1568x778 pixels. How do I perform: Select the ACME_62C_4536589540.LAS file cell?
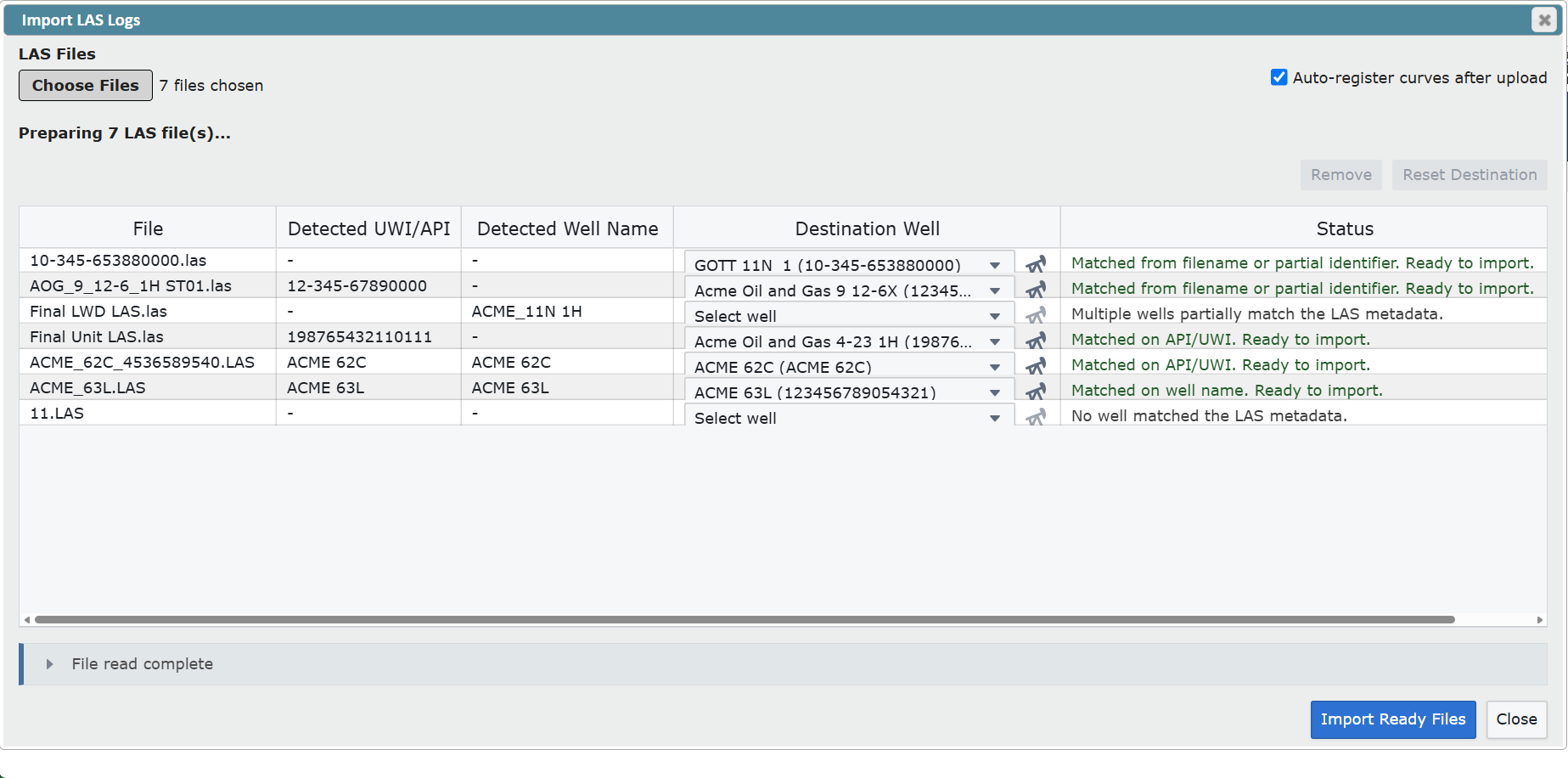[x=148, y=363]
